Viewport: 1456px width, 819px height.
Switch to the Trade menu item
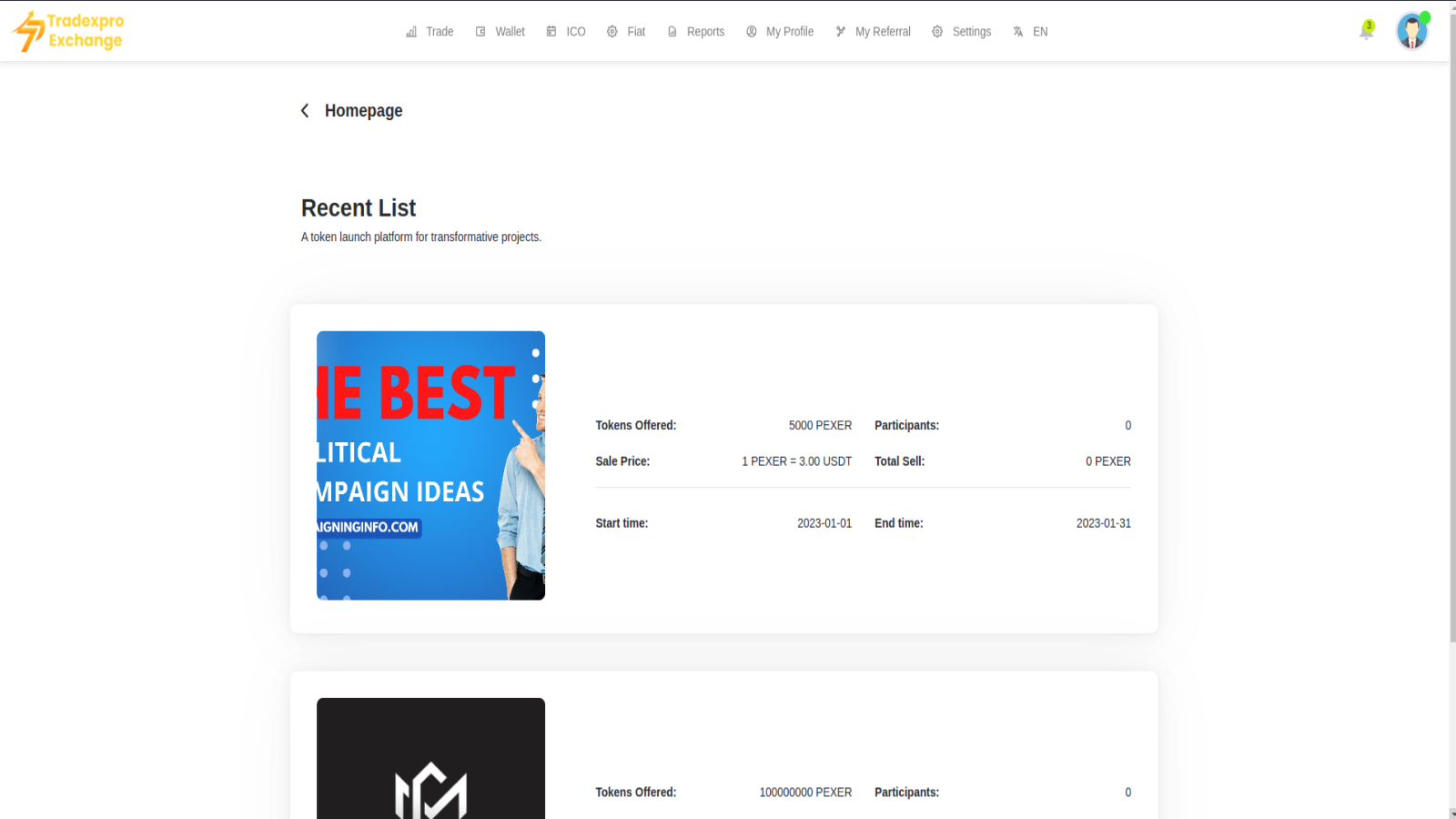[440, 31]
